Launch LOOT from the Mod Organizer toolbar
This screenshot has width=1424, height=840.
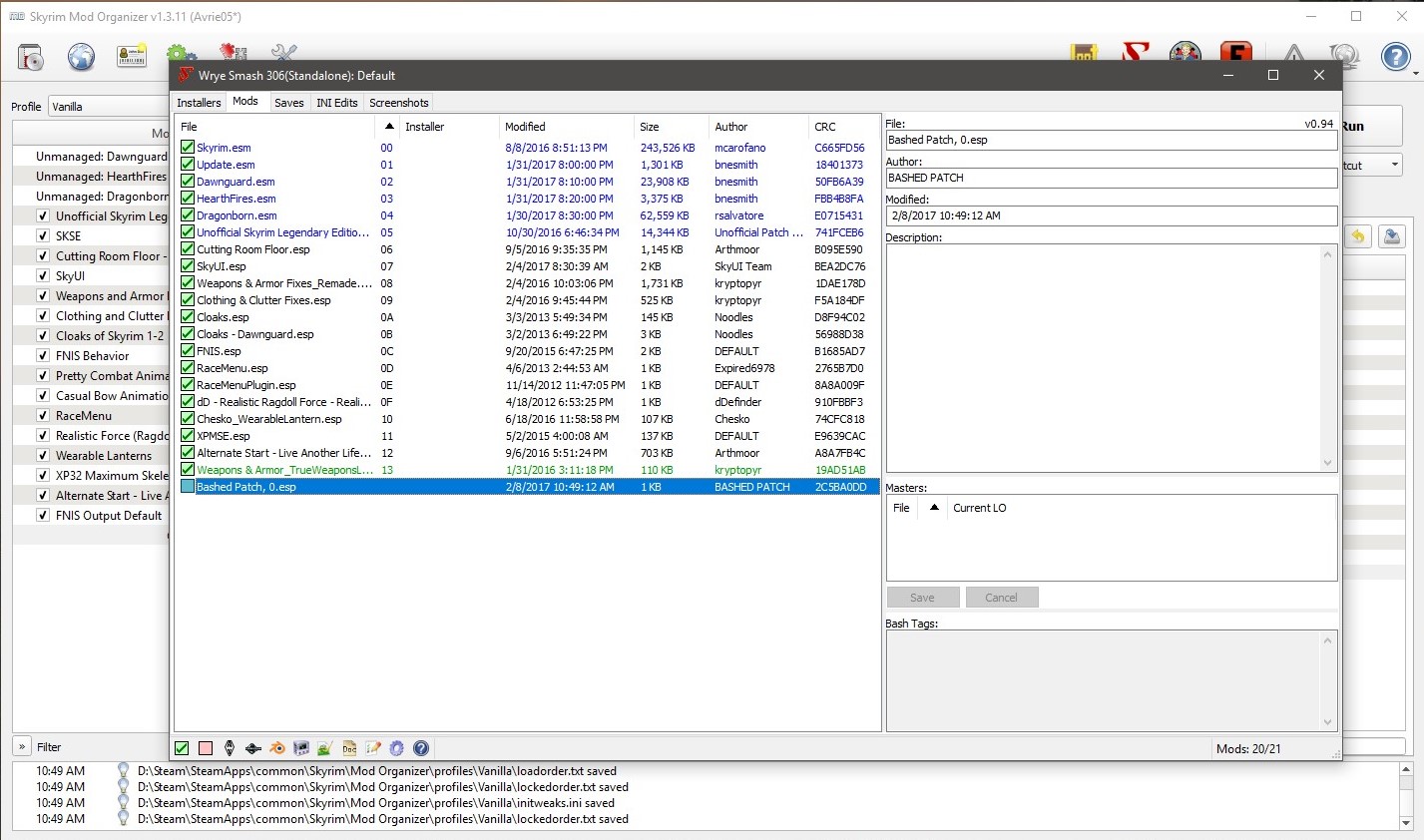tap(1084, 52)
